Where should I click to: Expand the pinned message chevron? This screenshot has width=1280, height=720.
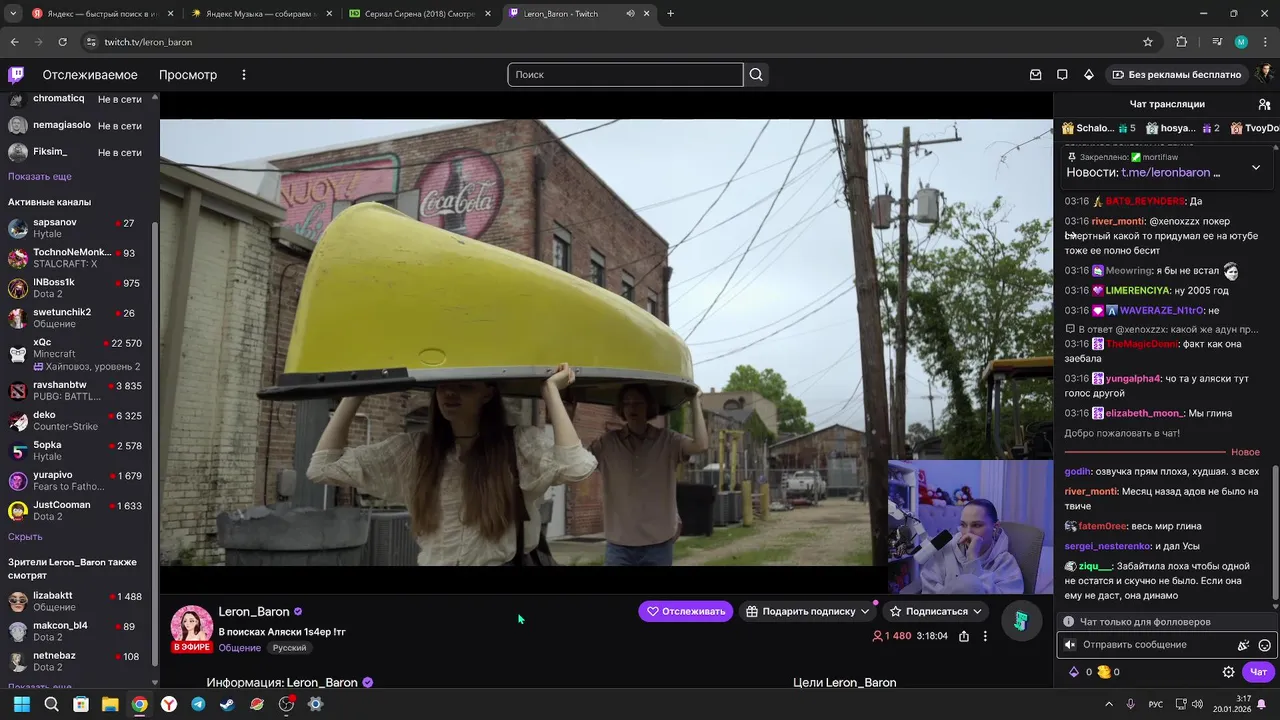pos(1256,167)
